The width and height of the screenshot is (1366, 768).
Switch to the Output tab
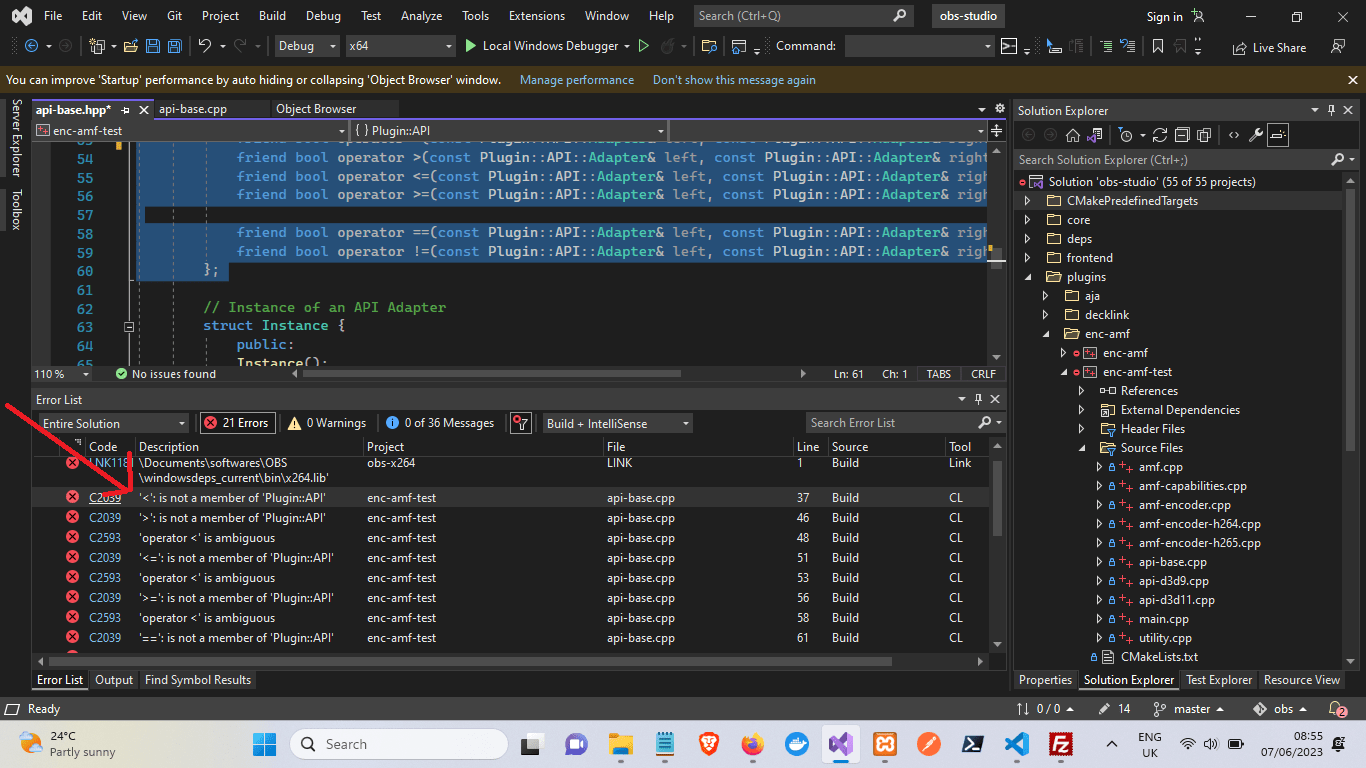114,680
